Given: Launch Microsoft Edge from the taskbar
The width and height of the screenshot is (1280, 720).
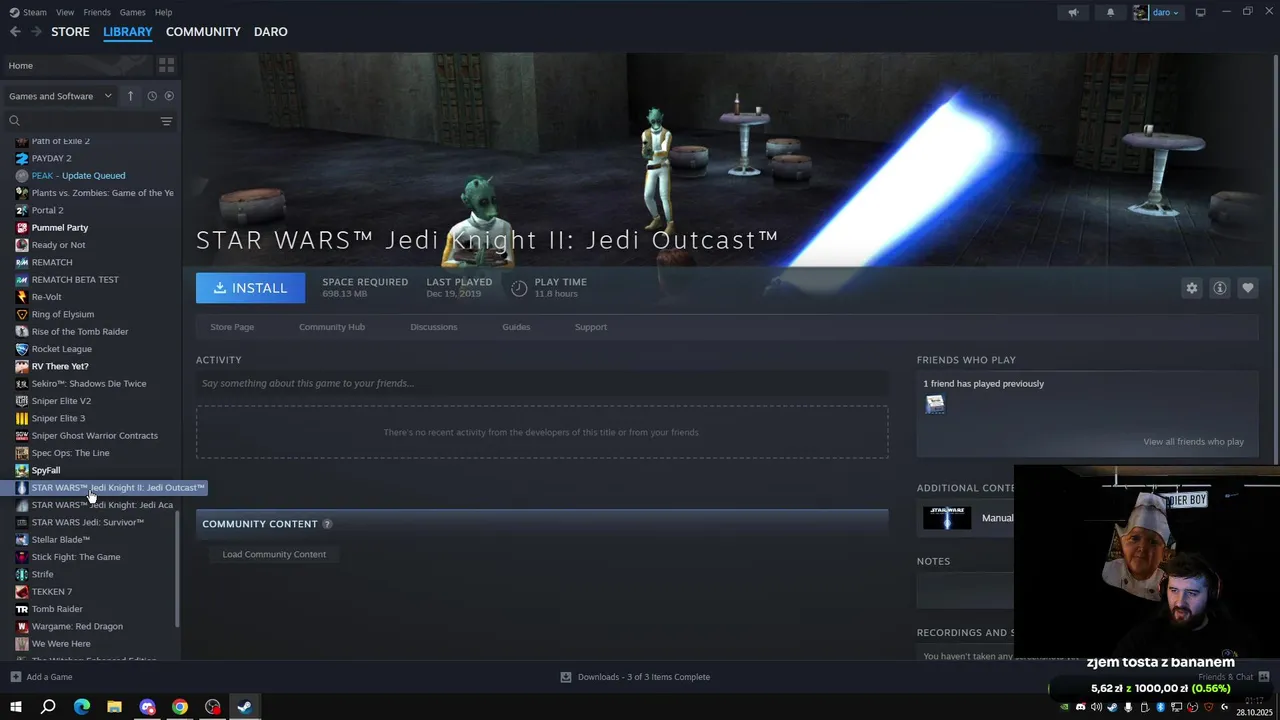Looking at the screenshot, I should coord(82,707).
